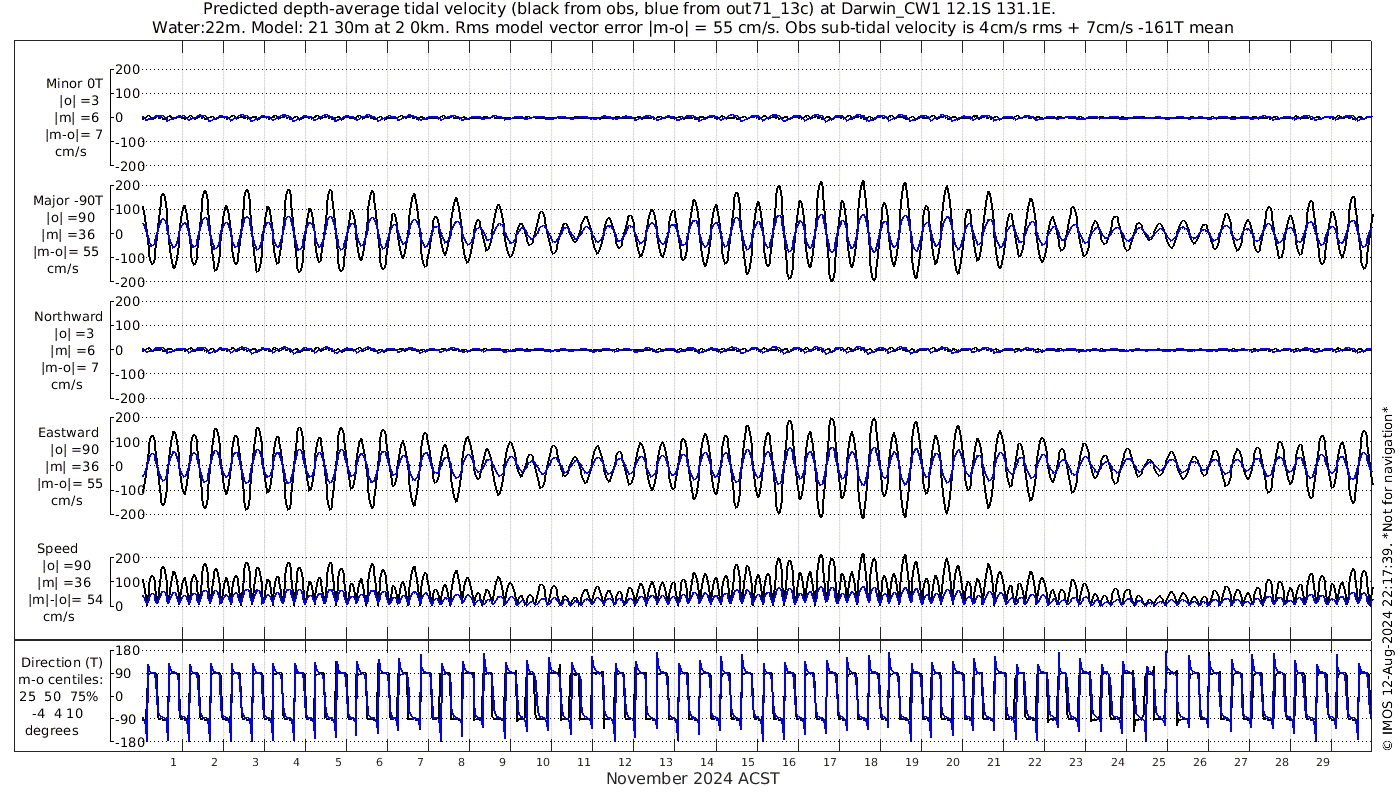Click day 15 on the time axis
Screen dimensions: 1400x800
click(748, 762)
